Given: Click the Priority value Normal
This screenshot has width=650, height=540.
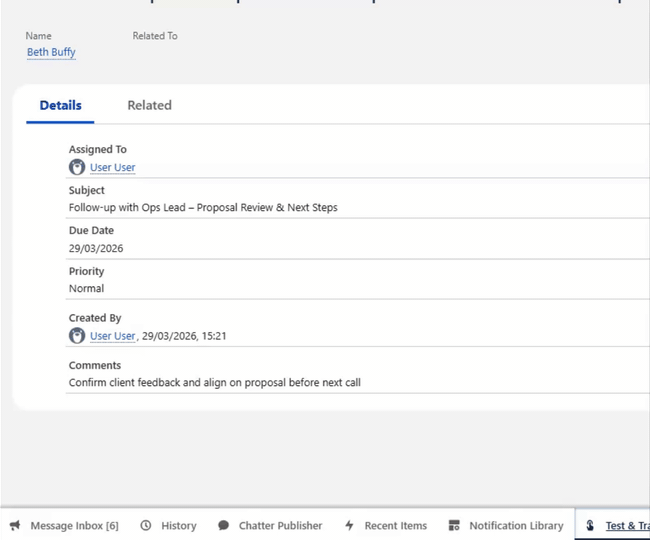Looking at the screenshot, I should [86, 288].
